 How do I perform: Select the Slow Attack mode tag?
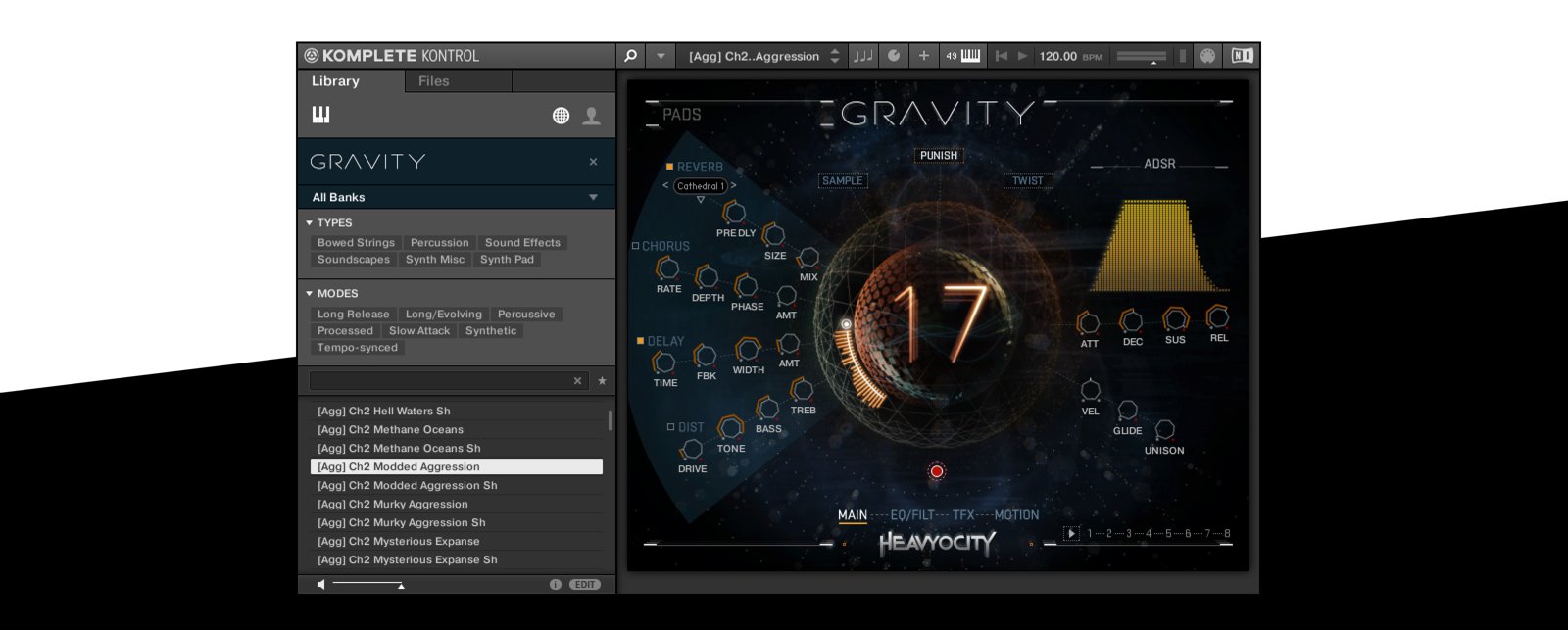click(x=419, y=331)
